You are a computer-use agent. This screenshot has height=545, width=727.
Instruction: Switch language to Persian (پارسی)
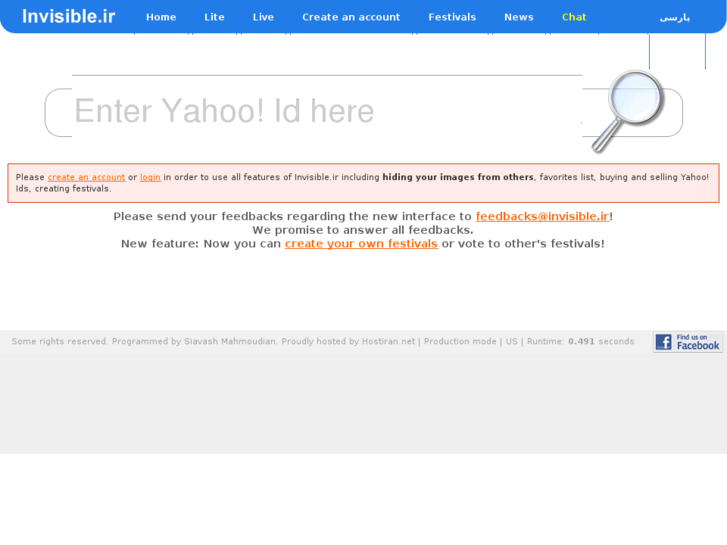[x=675, y=18]
